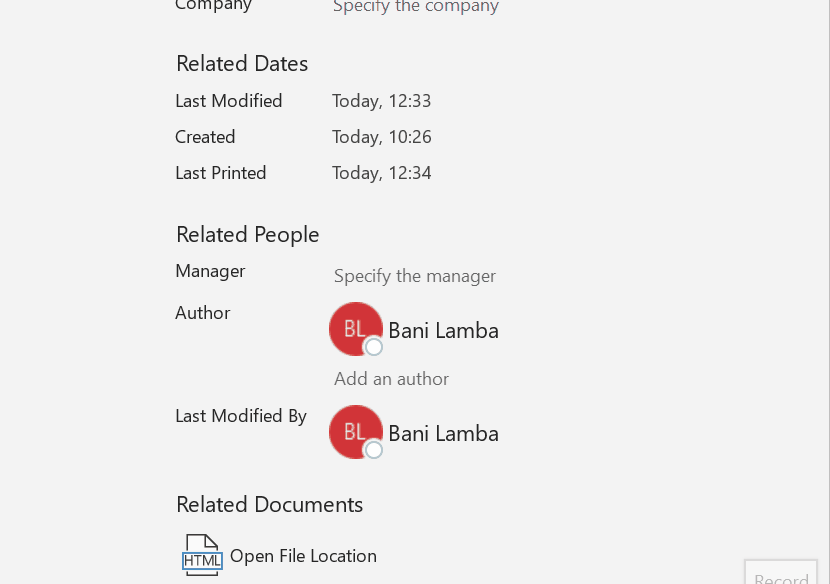Open File Location link
The width and height of the screenshot is (830, 584).
coord(303,556)
